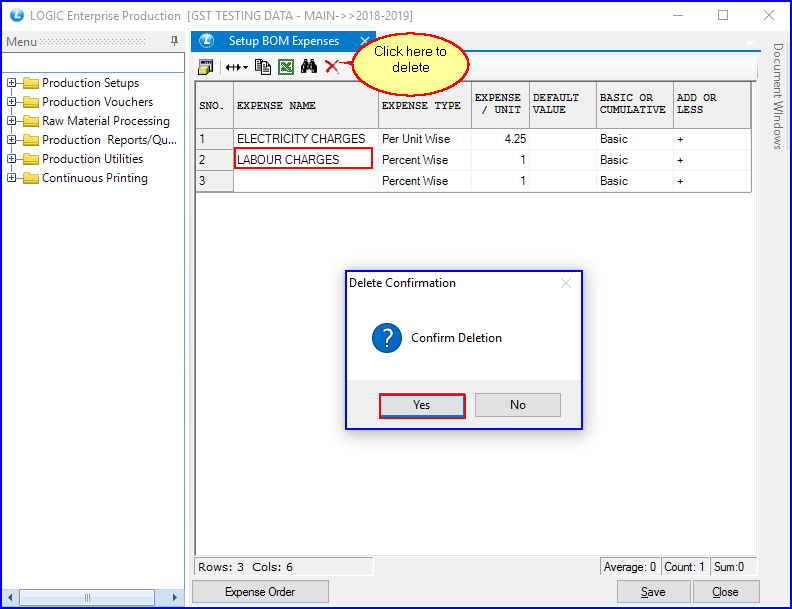Switch to Setup BOM Expenses tab
The width and height of the screenshot is (792, 609).
(x=283, y=41)
